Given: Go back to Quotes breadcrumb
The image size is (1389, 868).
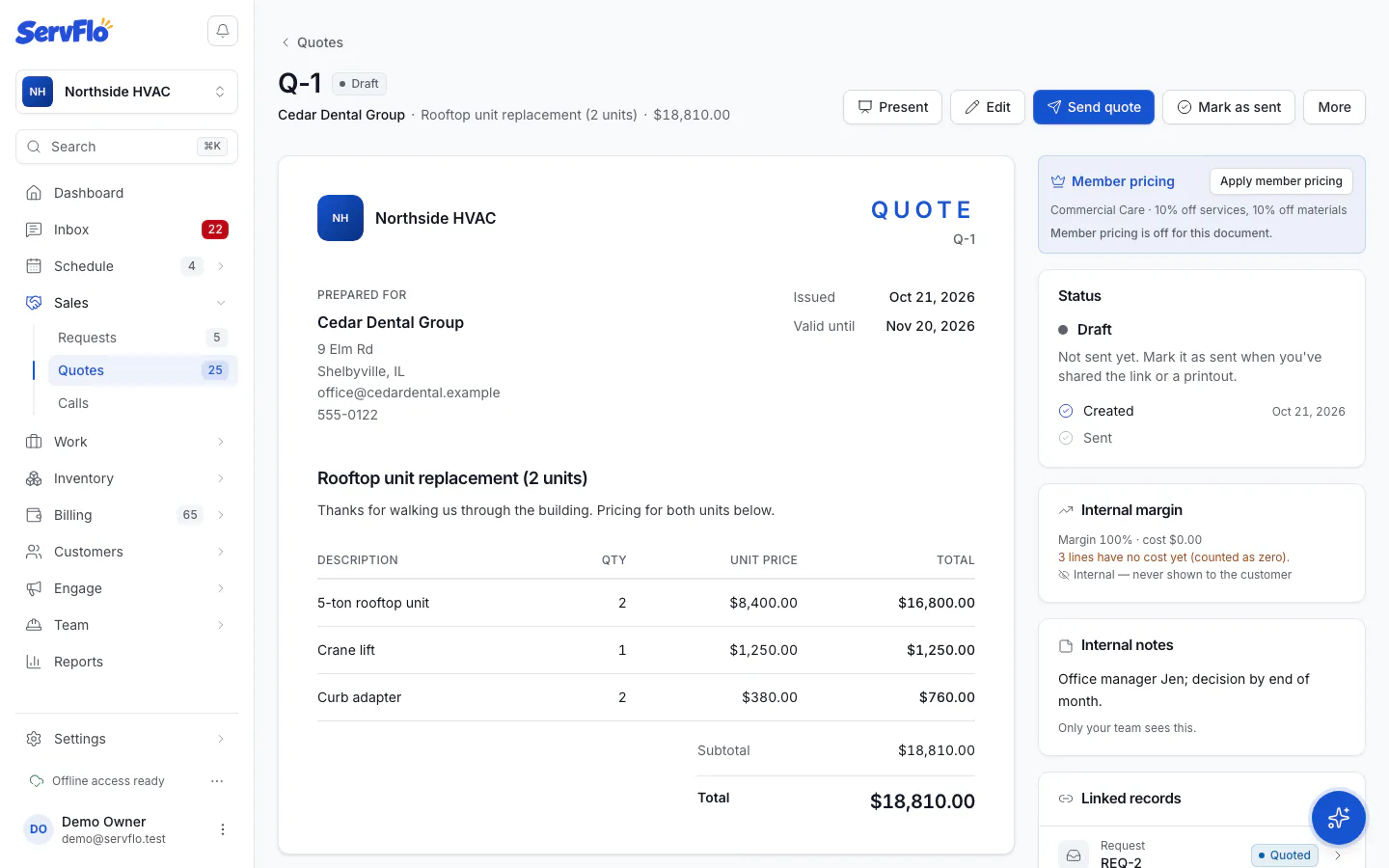Looking at the screenshot, I should coord(311,42).
